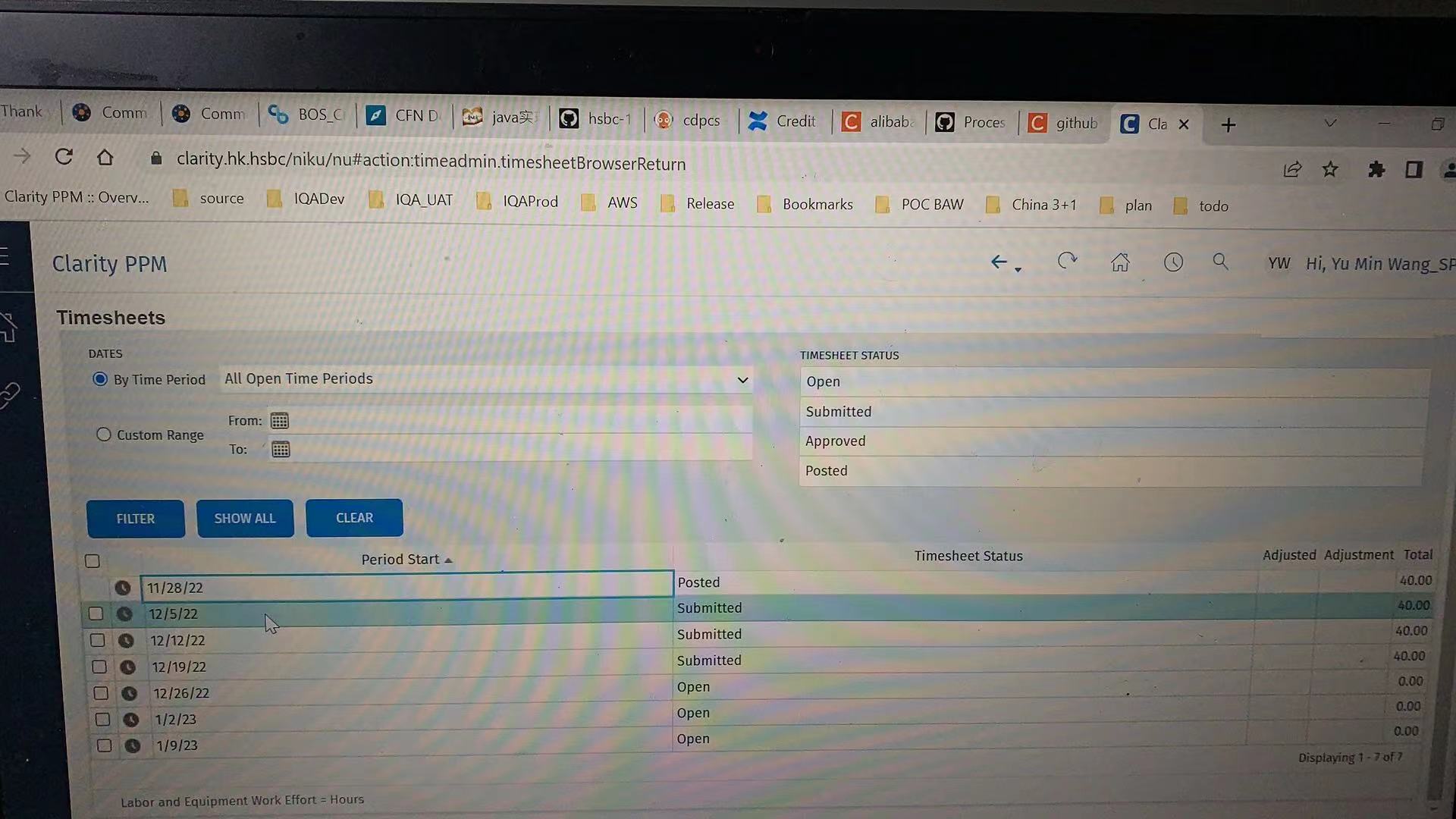This screenshot has height=819, width=1456.
Task: Enable the Custom Range radio button
Action: (102, 434)
